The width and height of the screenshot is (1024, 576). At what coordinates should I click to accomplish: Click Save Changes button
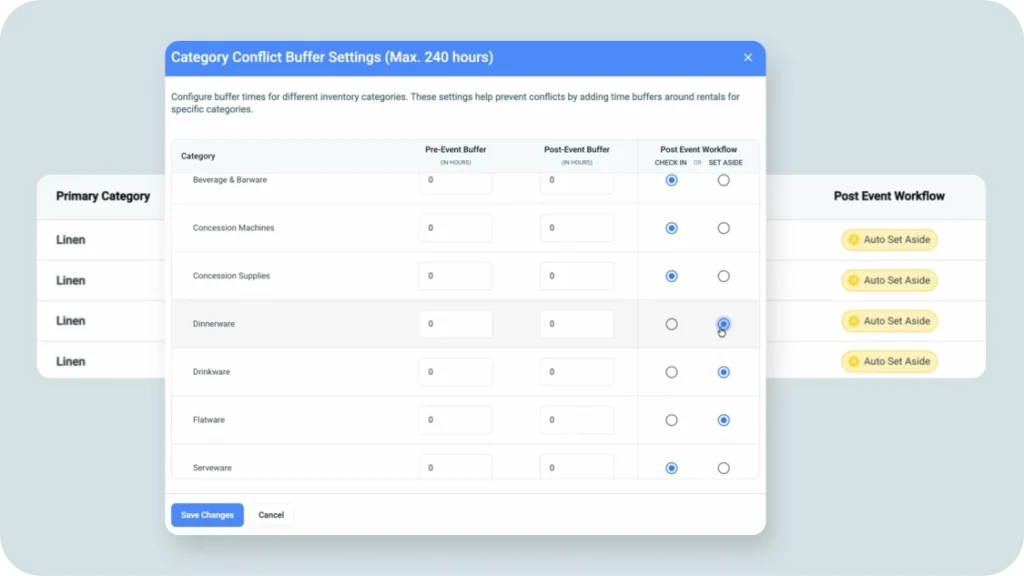click(x=207, y=515)
